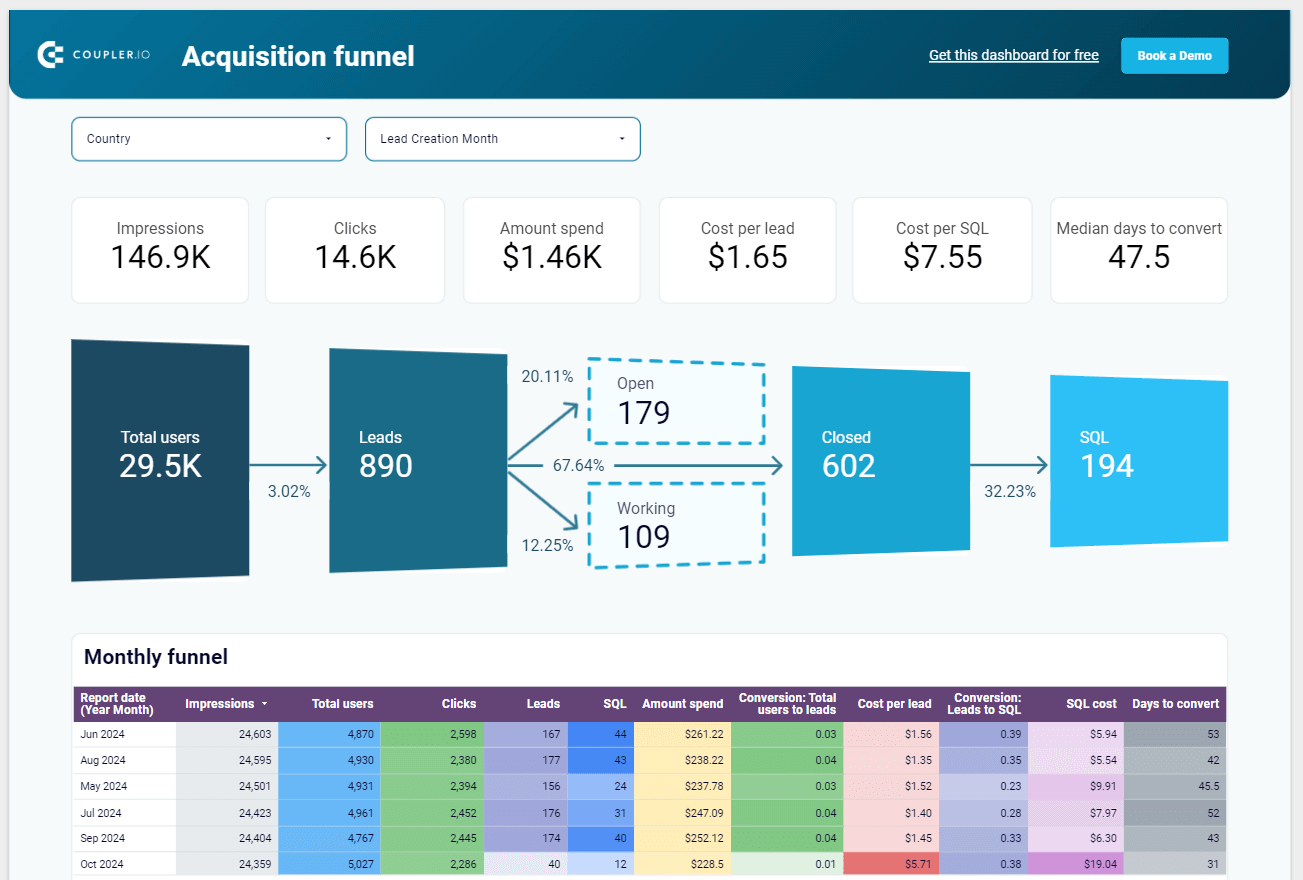This screenshot has width=1303, height=880.
Task: Click the Working 109 dashed box
Action: 675,526
